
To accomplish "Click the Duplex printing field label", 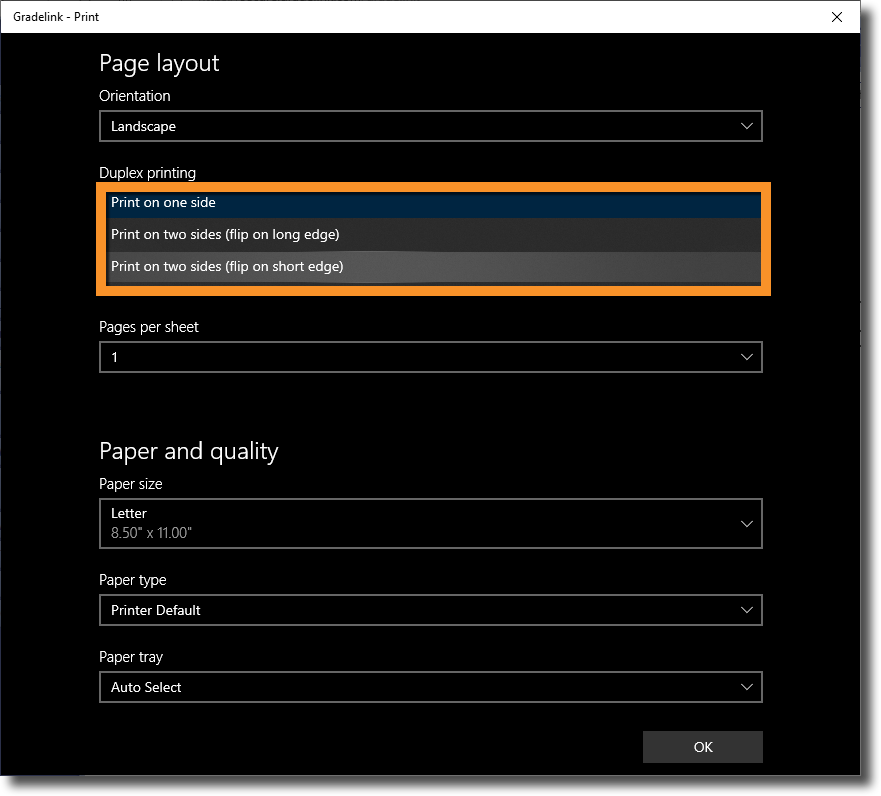I will [x=147, y=173].
